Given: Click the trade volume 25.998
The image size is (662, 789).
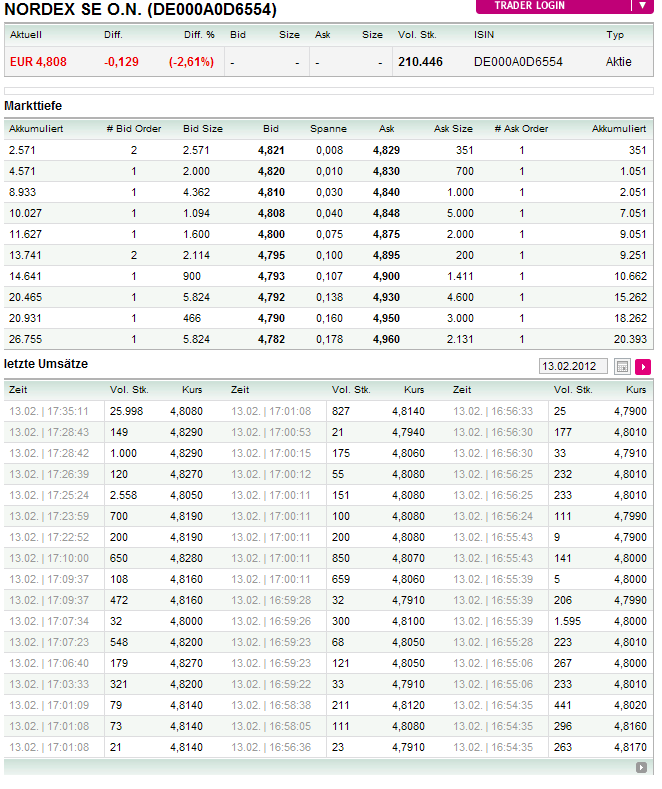Looking at the screenshot, I should click(x=126, y=412).
